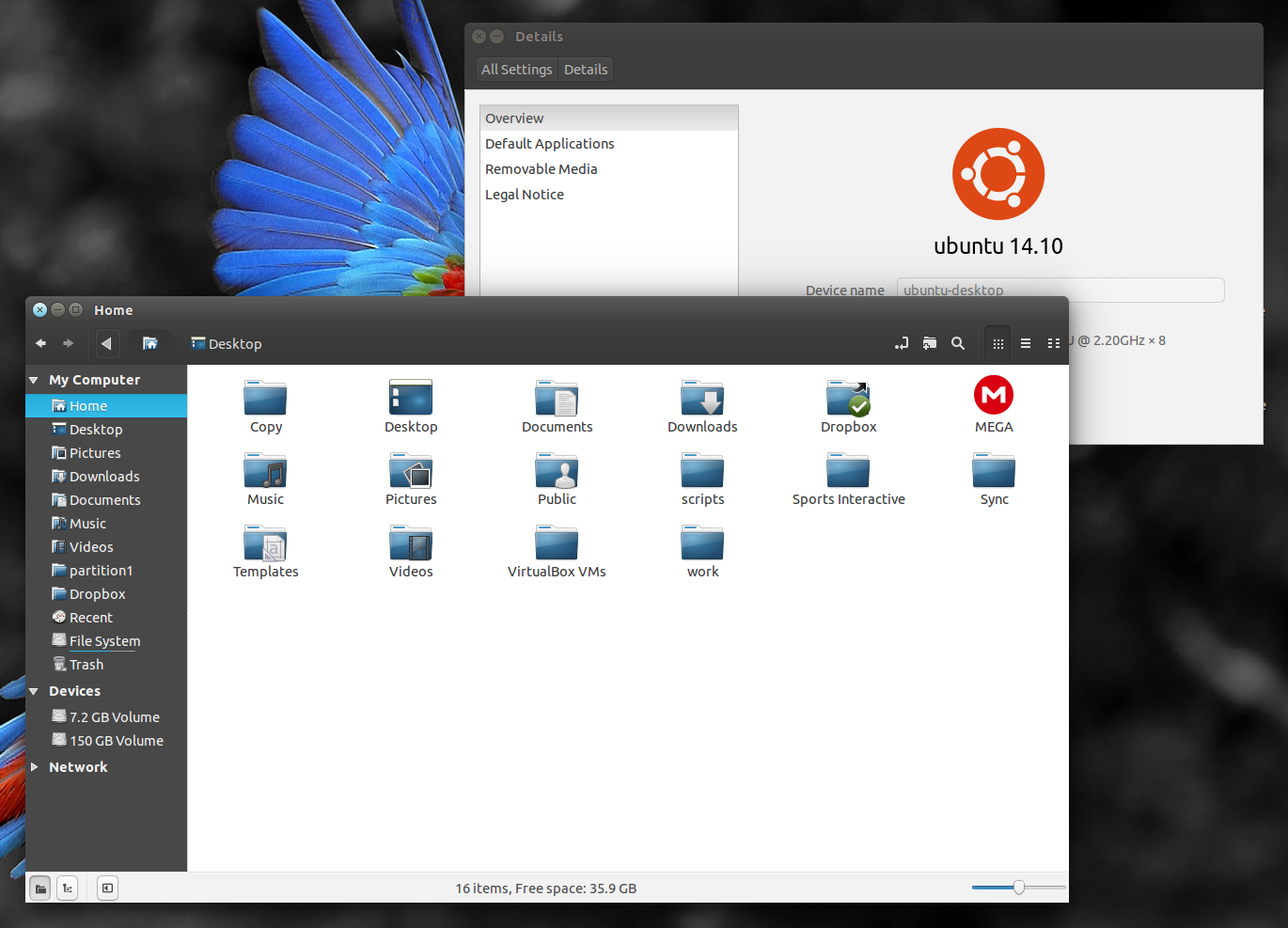This screenshot has width=1288, height=928.
Task: Click the path bar scroll-left triangle button
Action: tap(106, 343)
